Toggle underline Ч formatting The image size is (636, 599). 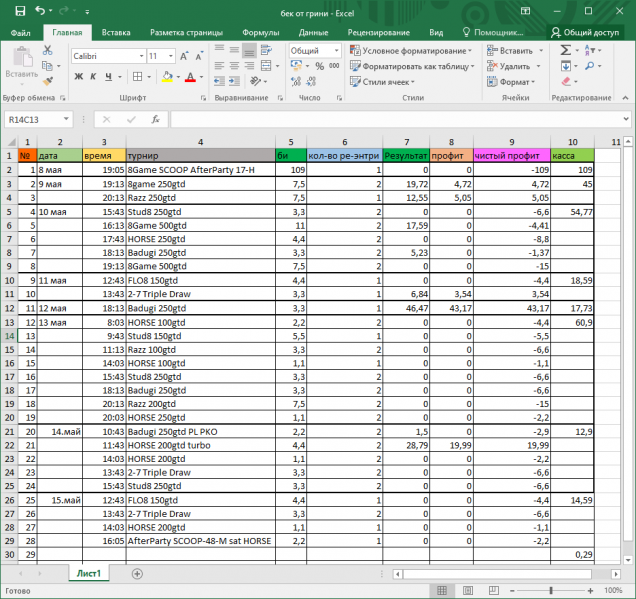[x=108, y=77]
